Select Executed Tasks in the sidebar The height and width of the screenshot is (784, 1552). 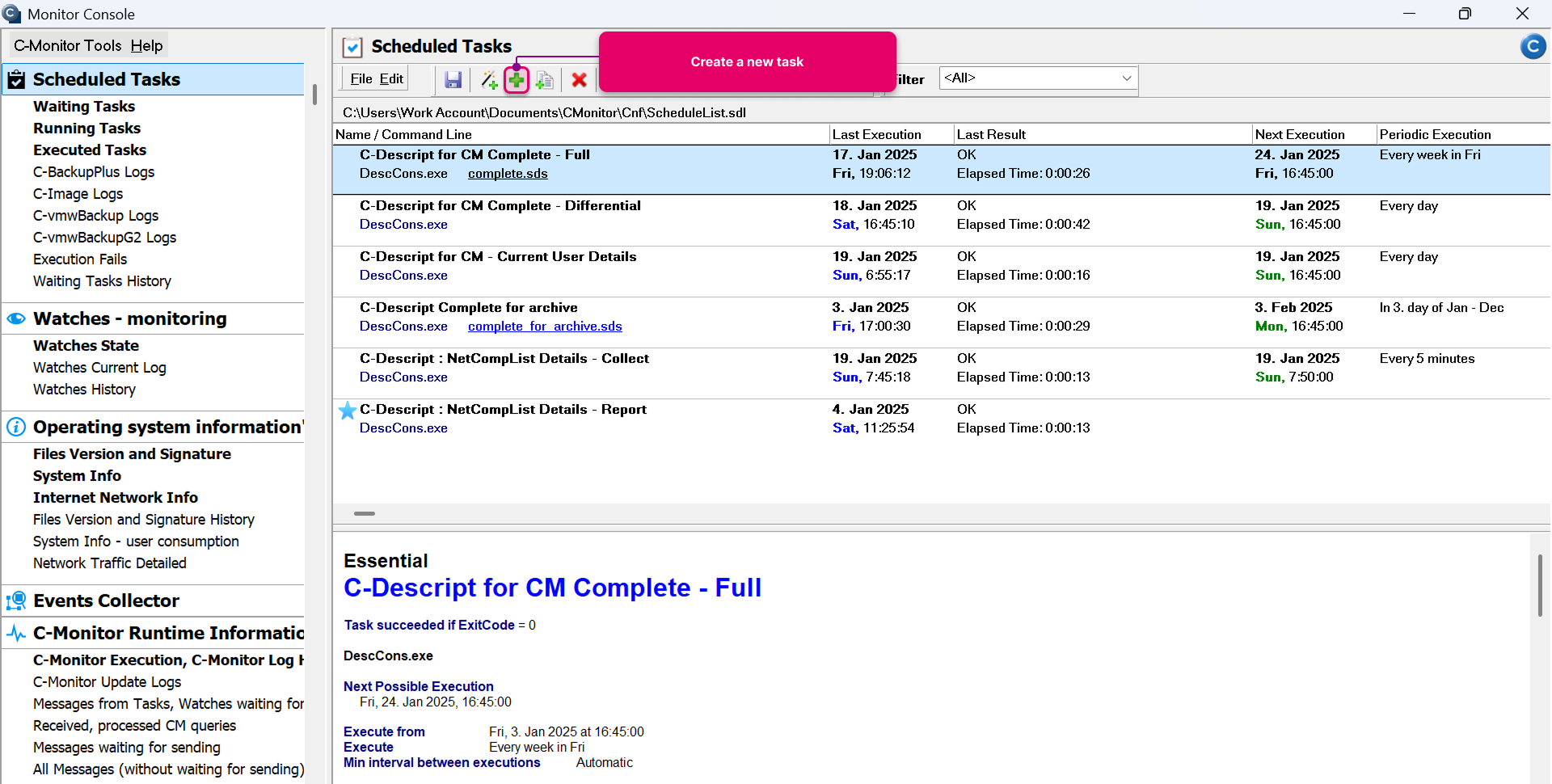[90, 150]
